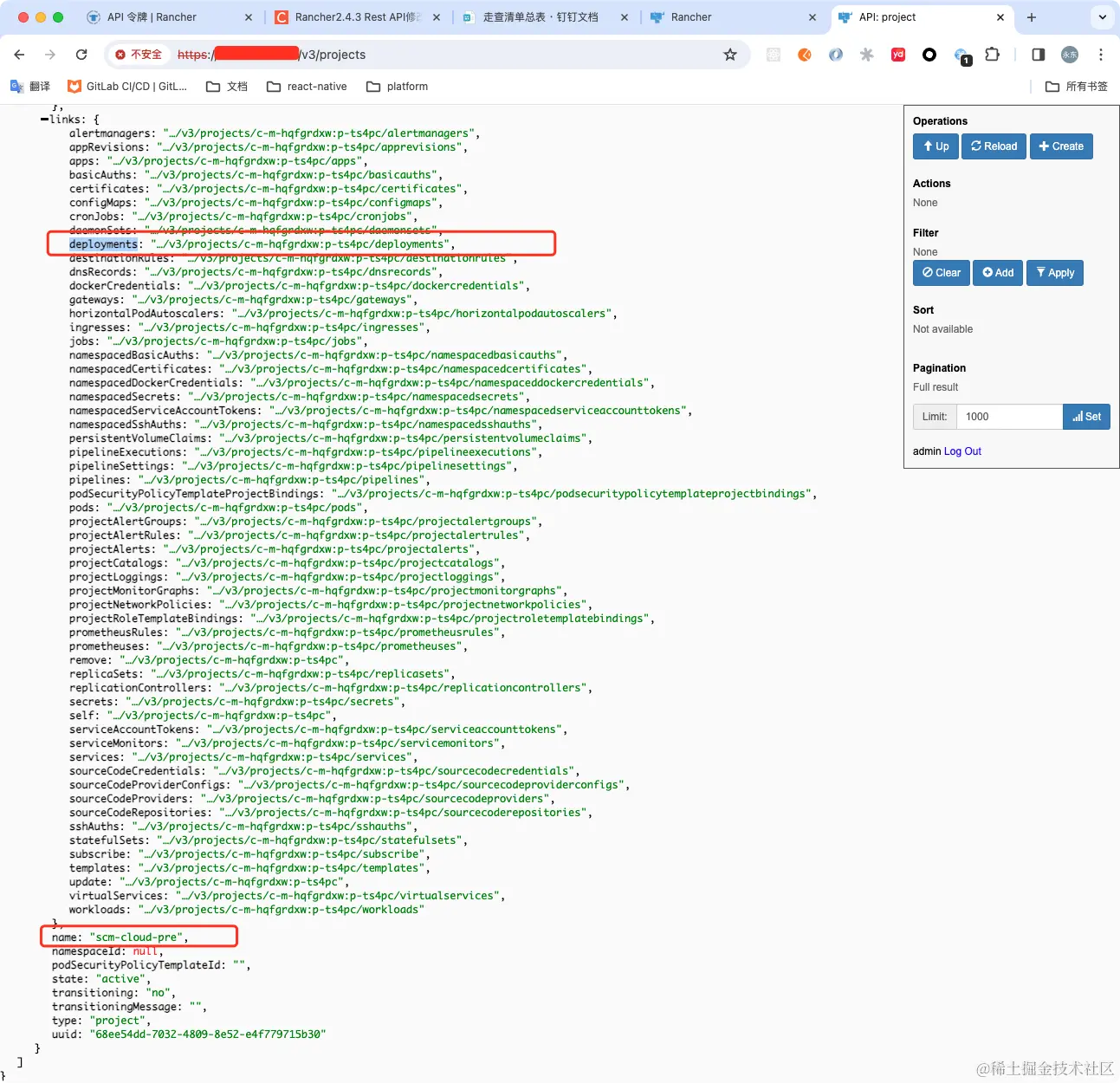Screen dimensions: 1120x1083
Task: Open the 文档 bookmarks folder
Action: (227, 87)
